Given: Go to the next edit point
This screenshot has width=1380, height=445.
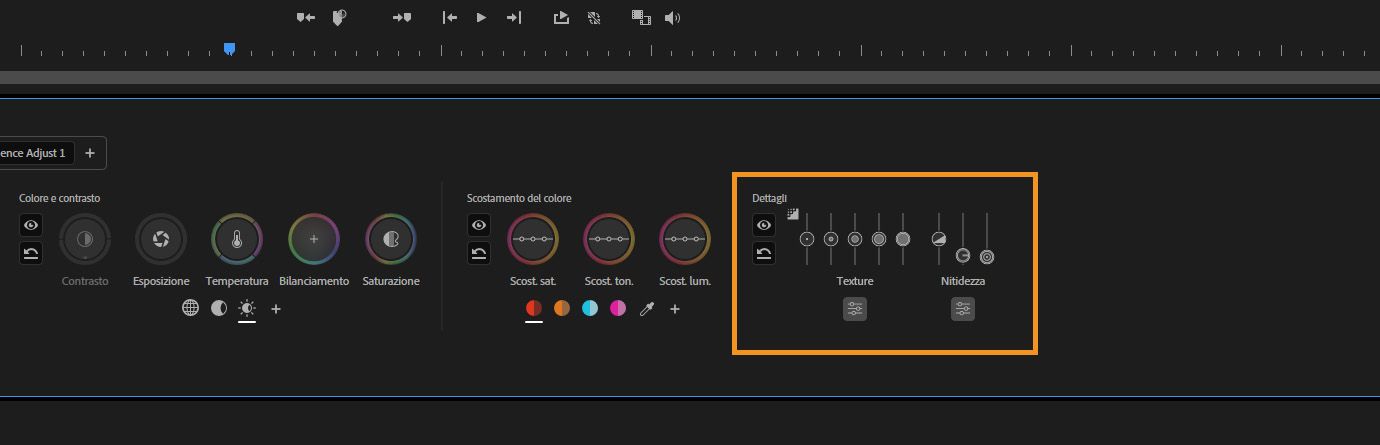Looking at the screenshot, I should [x=514, y=18].
